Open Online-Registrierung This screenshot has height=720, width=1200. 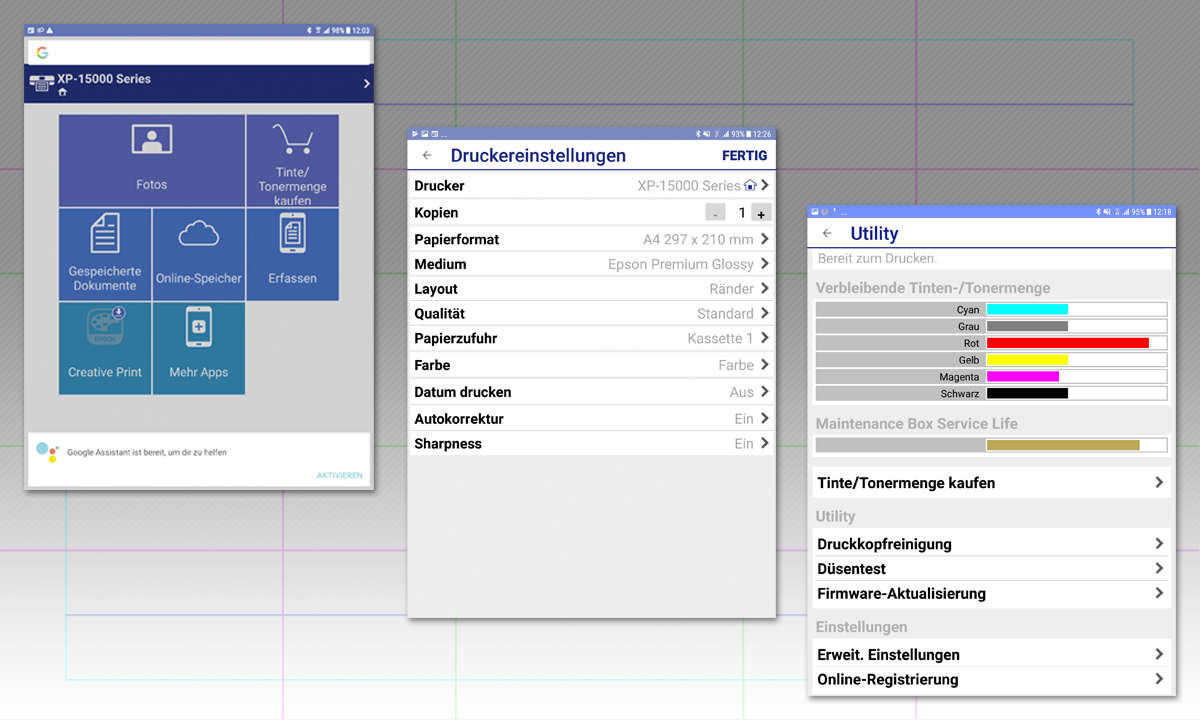tap(991, 679)
